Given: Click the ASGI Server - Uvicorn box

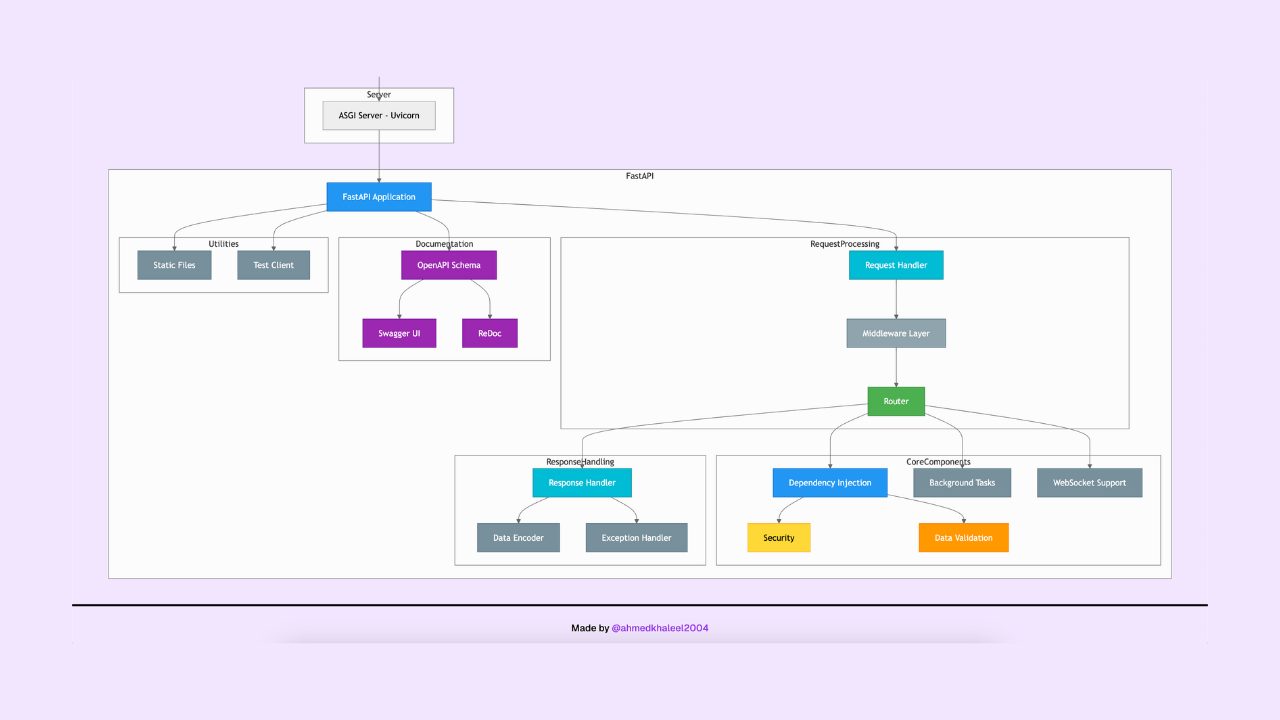Looking at the screenshot, I should (378, 115).
